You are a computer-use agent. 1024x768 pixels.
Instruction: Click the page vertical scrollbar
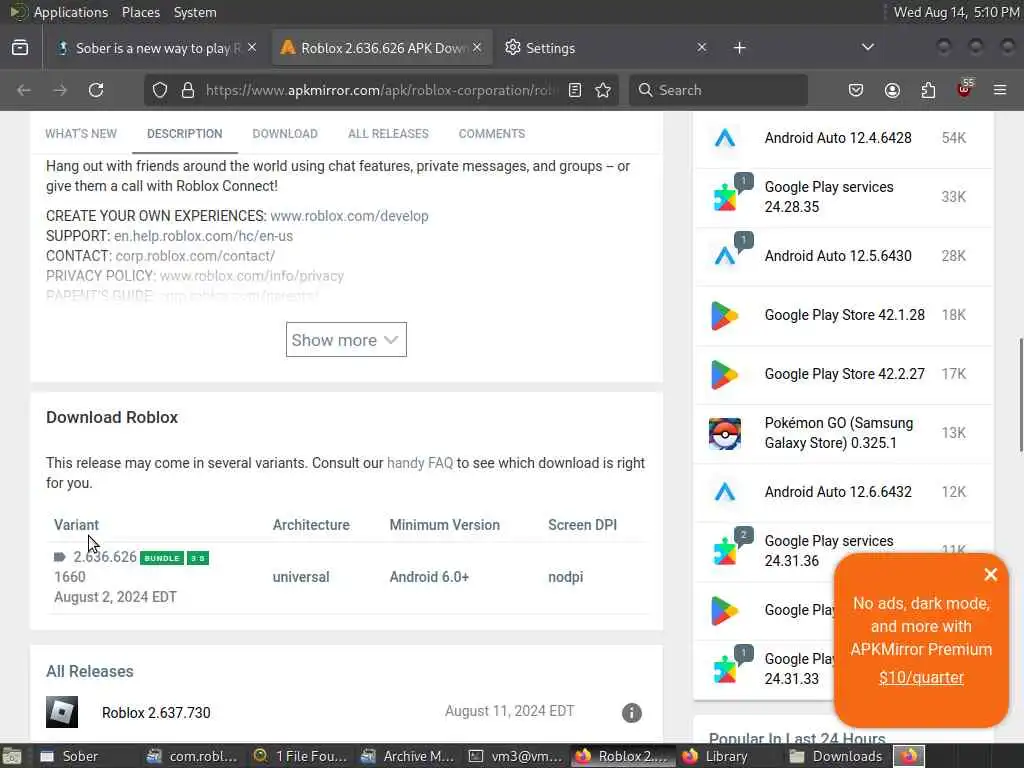click(x=1021, y=394)
